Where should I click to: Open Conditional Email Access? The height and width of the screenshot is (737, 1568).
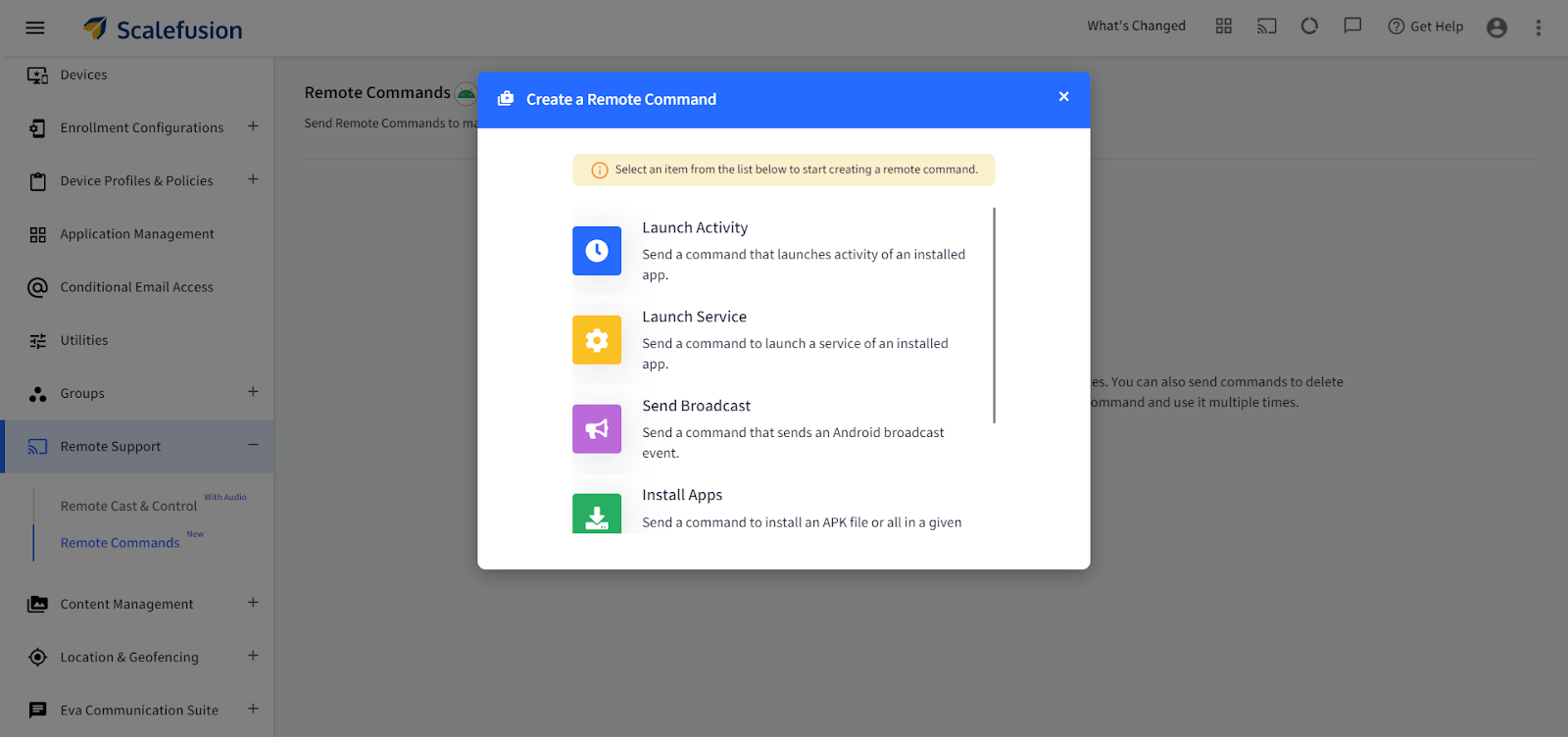(x=136, y=286)
